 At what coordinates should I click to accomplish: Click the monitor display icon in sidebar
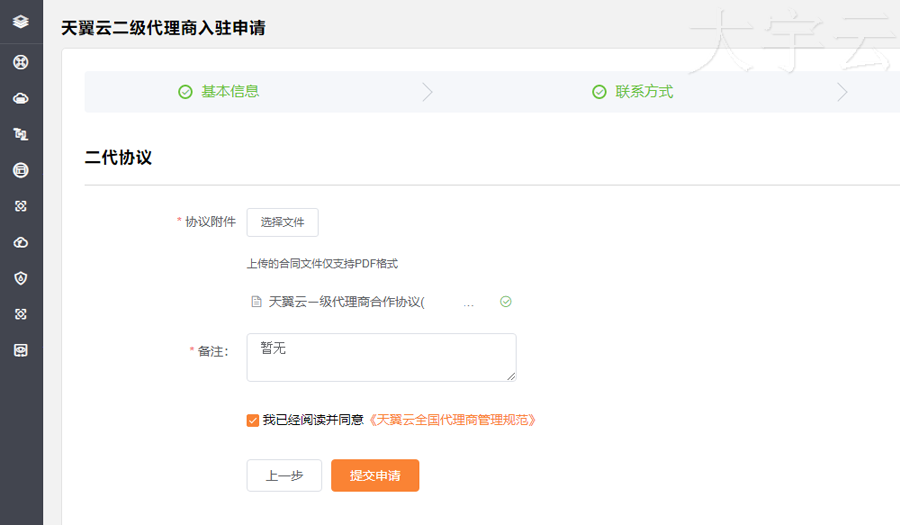pos(21,351)
